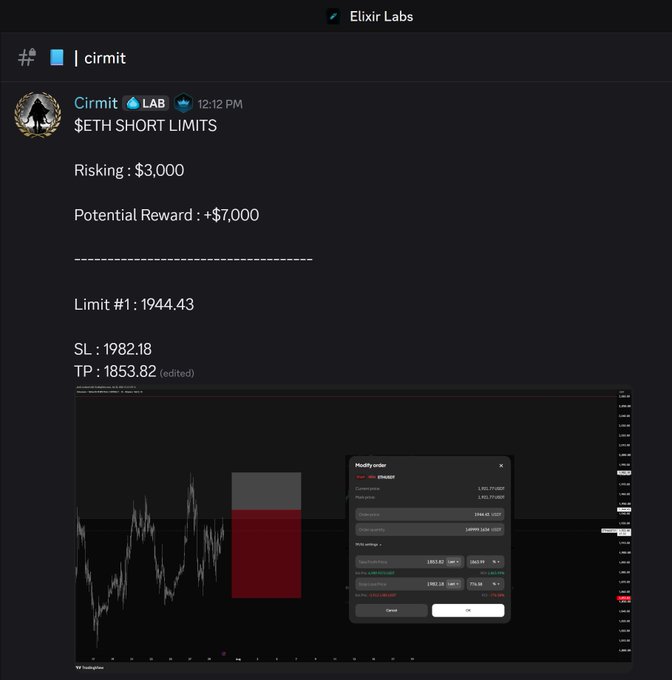The height and width of the screenshot is (680, 672).
Task: Click the 'Risking : $3,000' line
Action: (129, 170)
